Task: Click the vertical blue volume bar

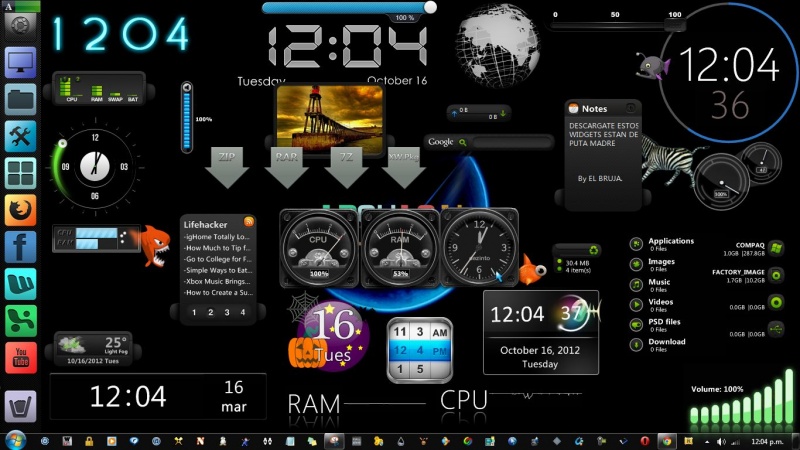Action: [x=187, y=121]
